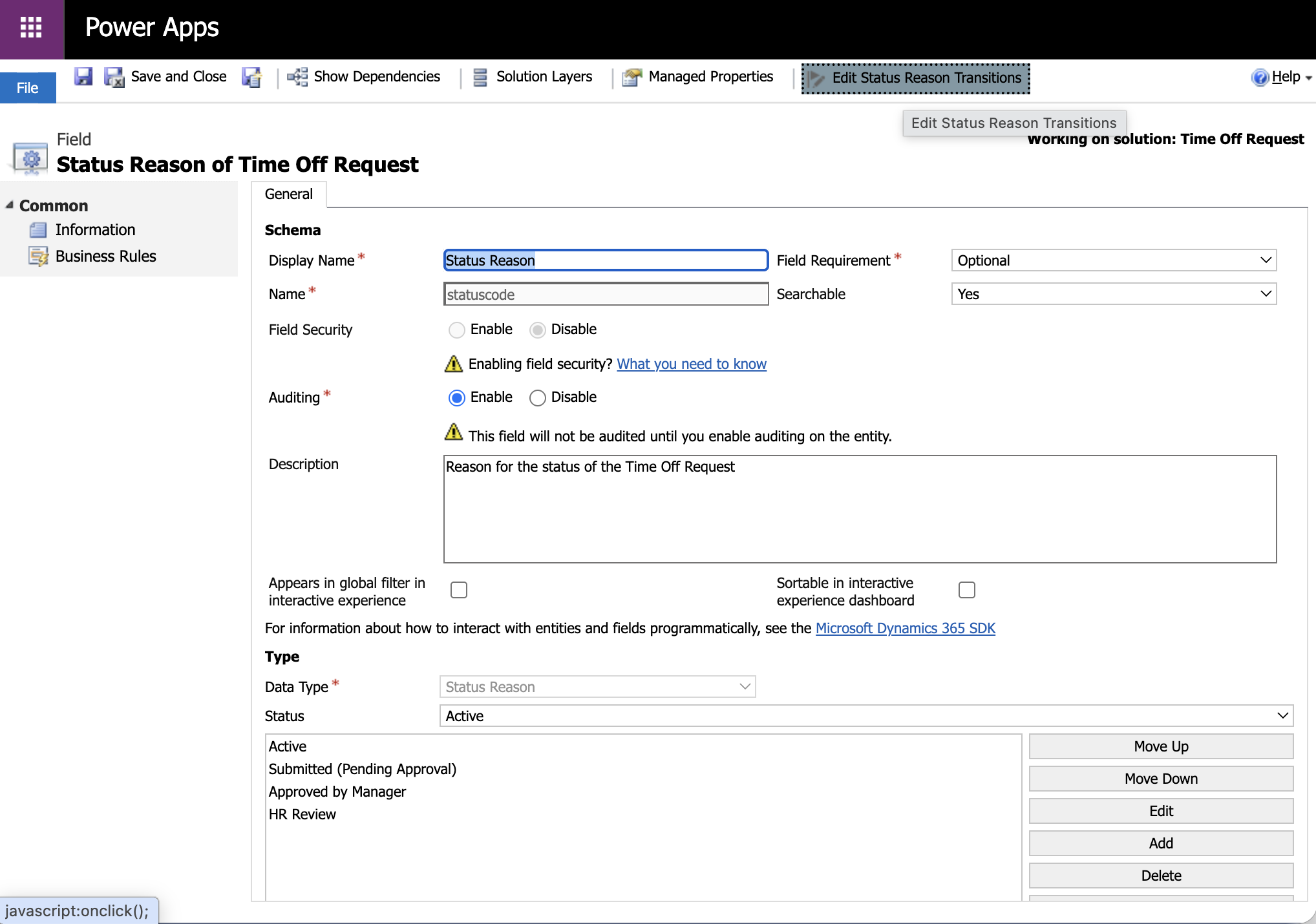Open the Data Type dropdown
The image size is (1316, 924).
598,687
